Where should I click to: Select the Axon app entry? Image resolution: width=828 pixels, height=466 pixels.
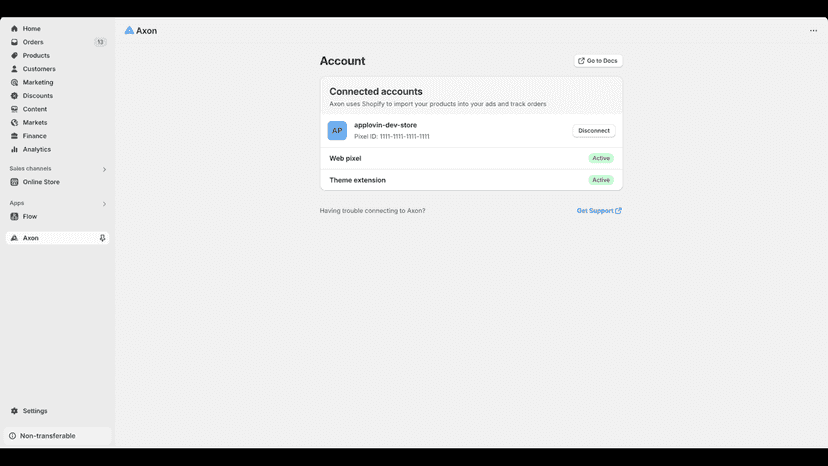coord(58,238)
